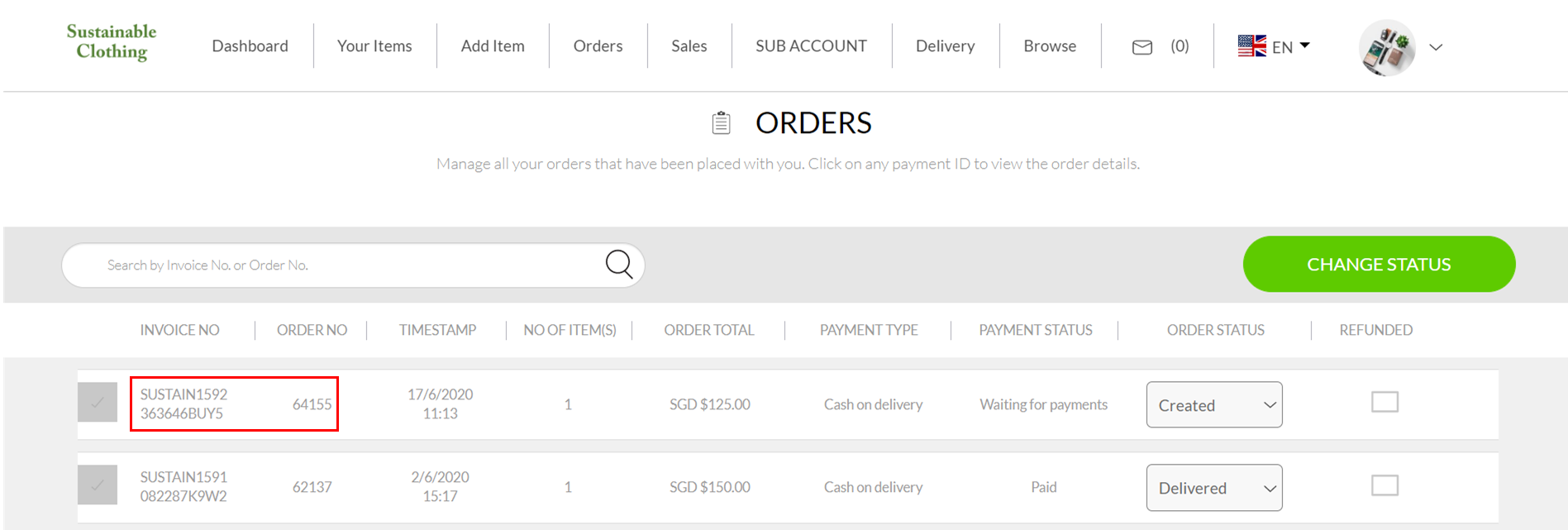Click the clipboard icon beside ORDERS
This screenshot has height=530, width=1568.
coord(721,123)
